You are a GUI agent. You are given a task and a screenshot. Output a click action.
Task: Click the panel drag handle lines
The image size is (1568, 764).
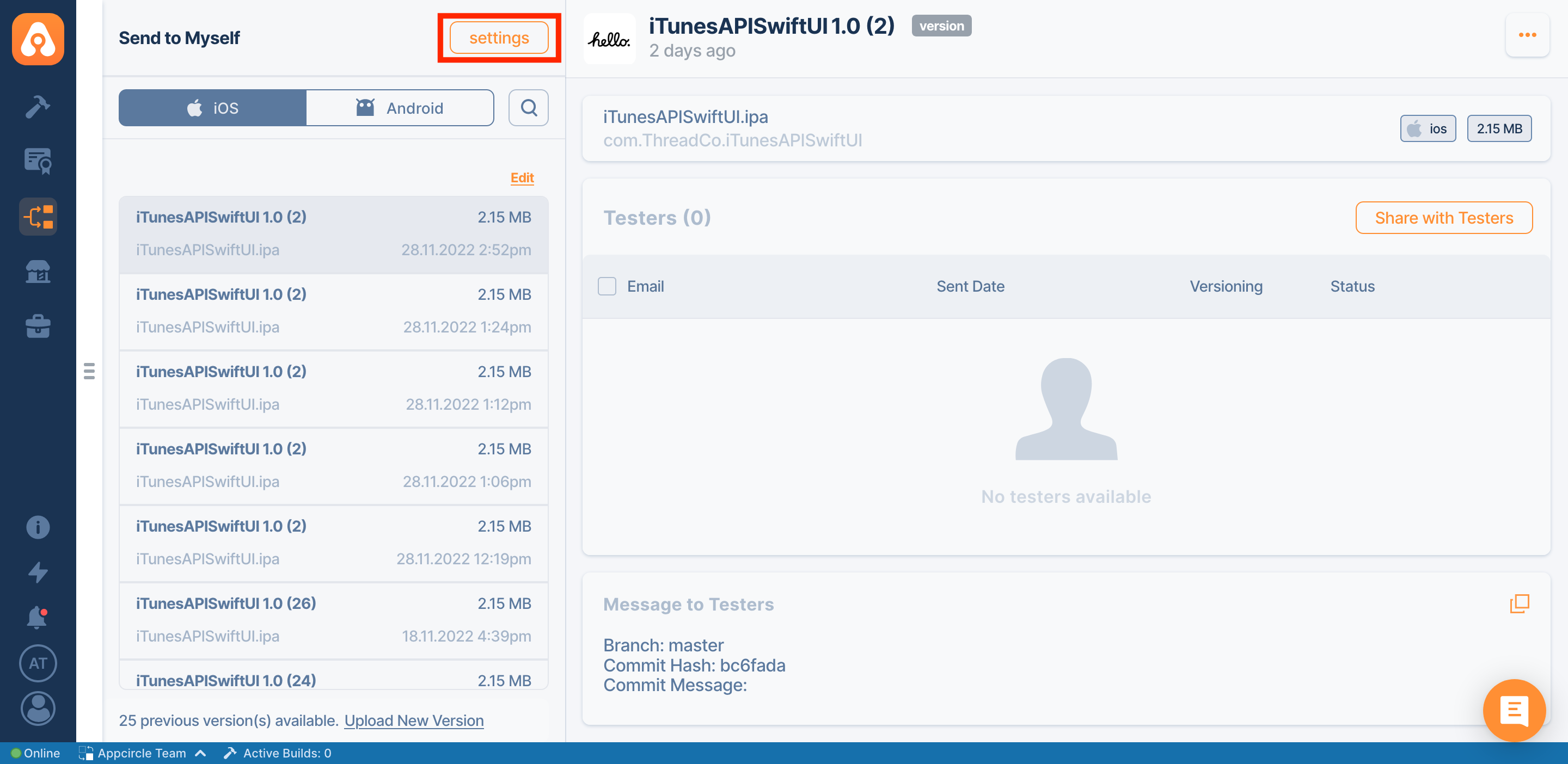[x=89, y=371]
